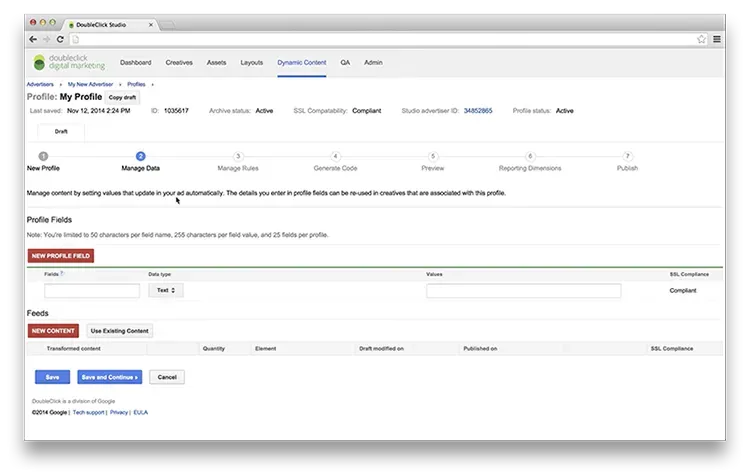This screenshot has width=750, height=476.
Task: Click the Values text input field
Action: tap(523, 291)
